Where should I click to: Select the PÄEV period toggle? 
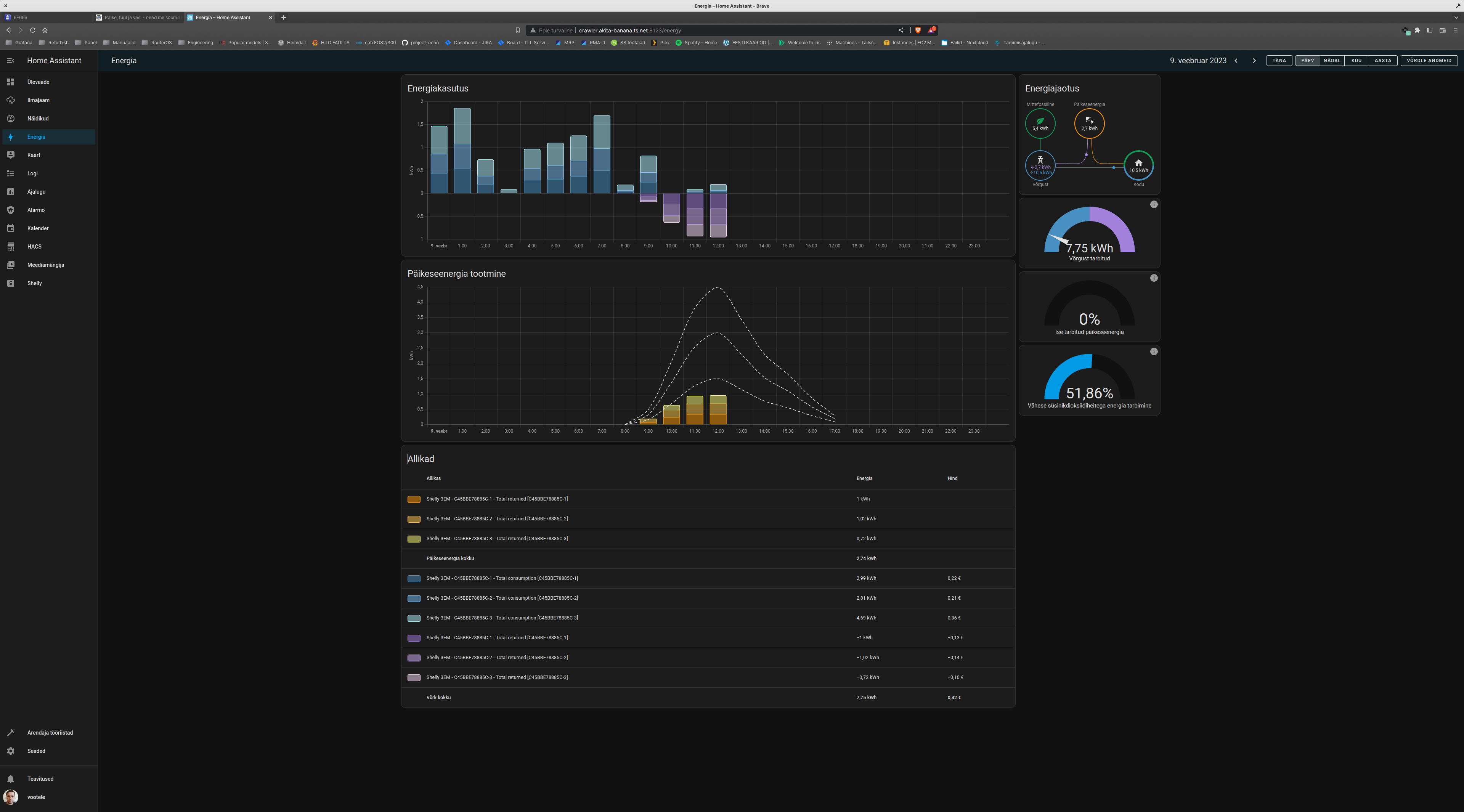click(1308, 60)
